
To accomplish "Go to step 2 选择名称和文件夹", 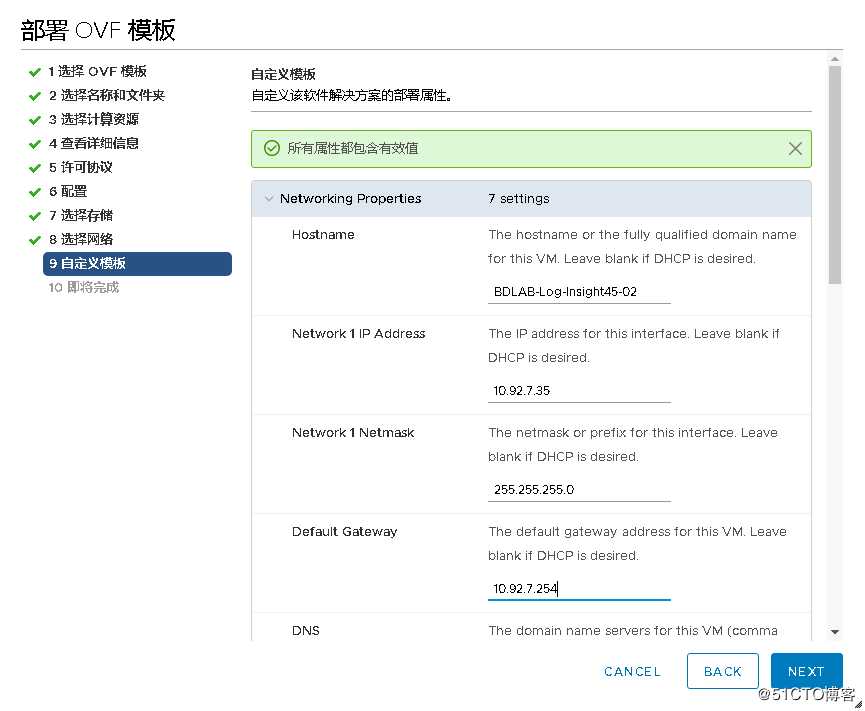I will (x=107, y=95).
